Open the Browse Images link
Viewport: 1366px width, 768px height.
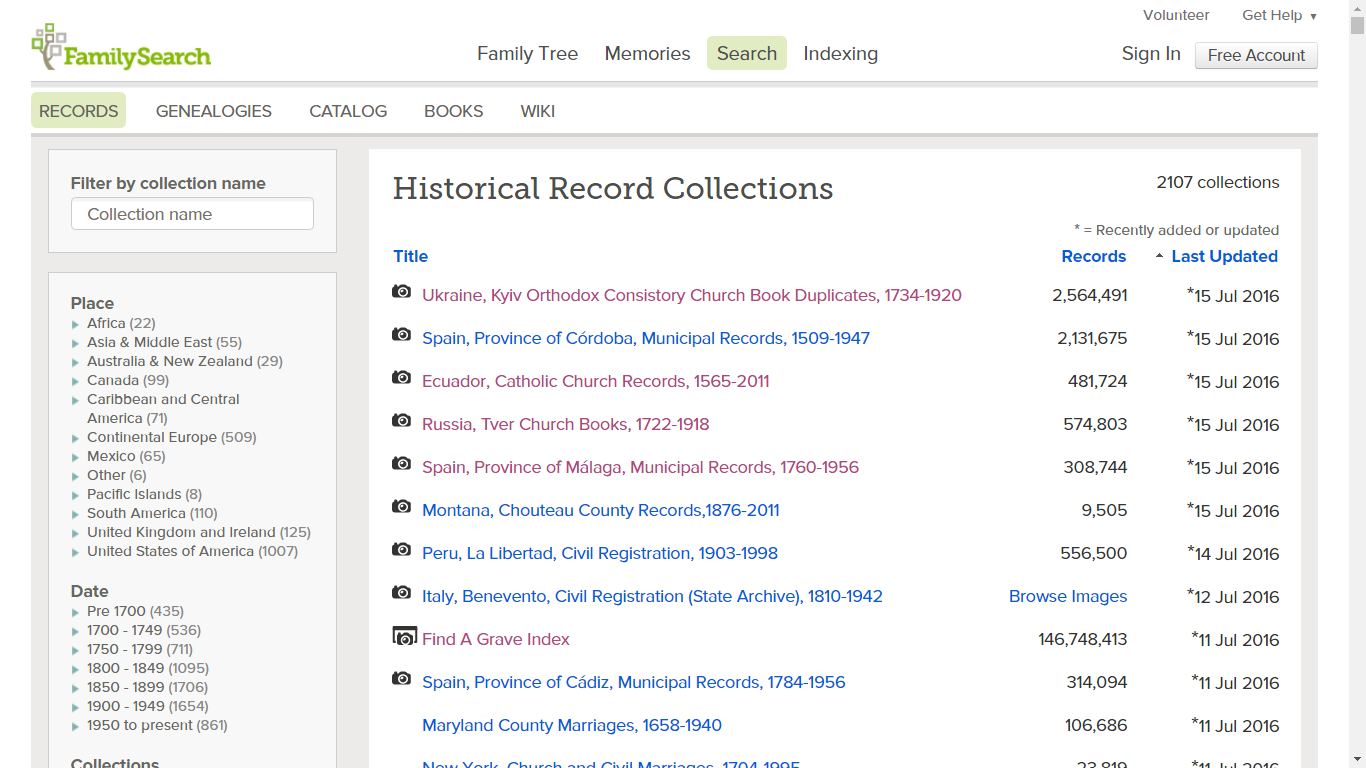coord(1067,597)
